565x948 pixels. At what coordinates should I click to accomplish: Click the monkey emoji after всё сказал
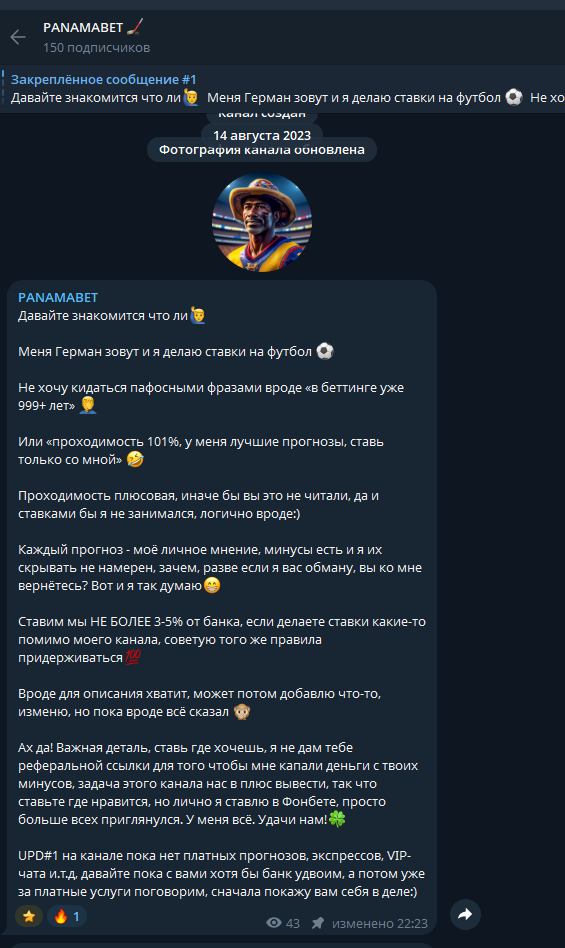tap(242, 712)
